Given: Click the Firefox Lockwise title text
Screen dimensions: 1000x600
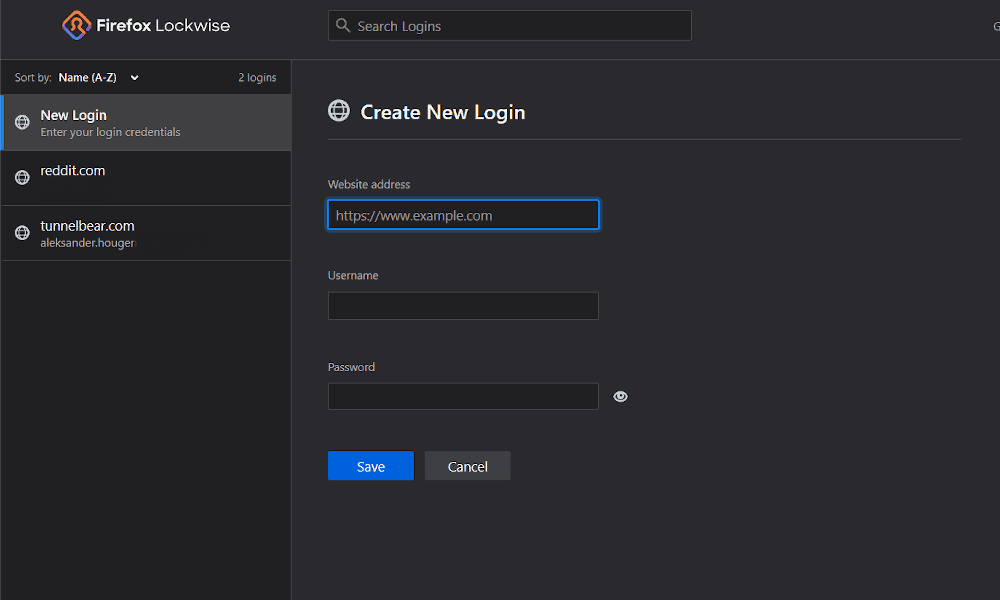Looking at the screenshot, I should tap(163, 26).
